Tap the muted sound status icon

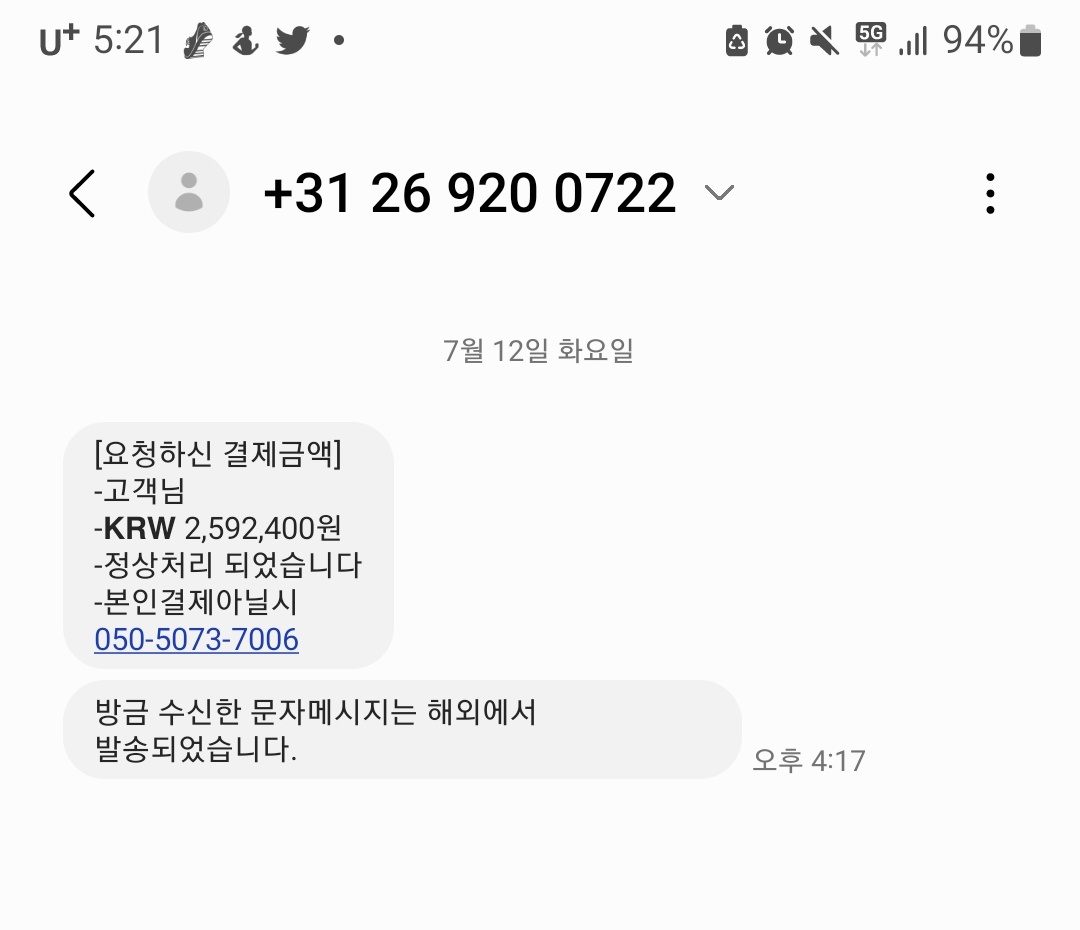point(824,41)
